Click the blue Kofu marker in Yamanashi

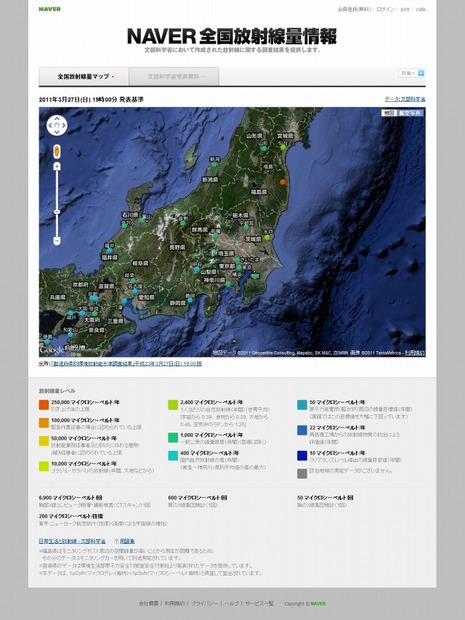pos(197,269)
